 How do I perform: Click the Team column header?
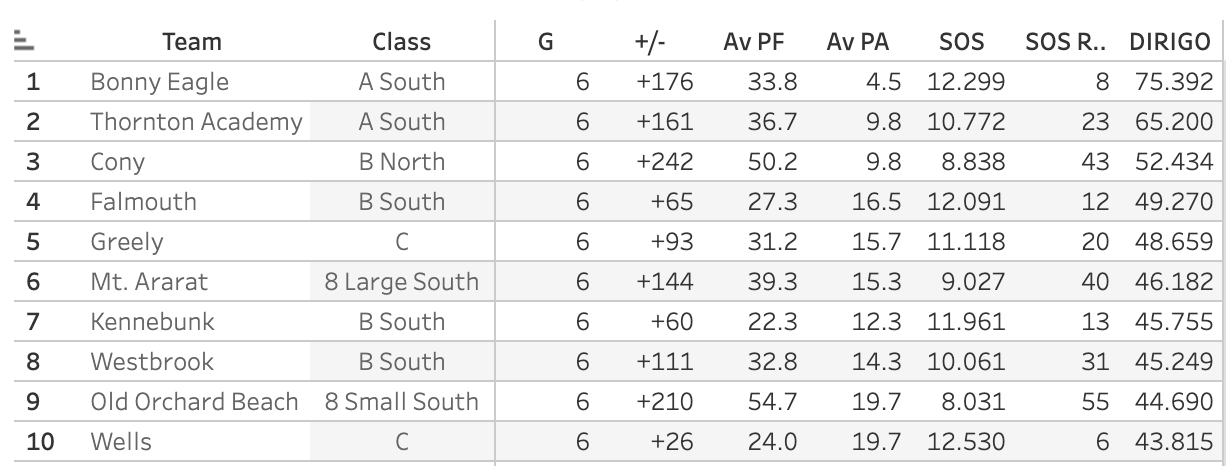click(x=192, y=42)
